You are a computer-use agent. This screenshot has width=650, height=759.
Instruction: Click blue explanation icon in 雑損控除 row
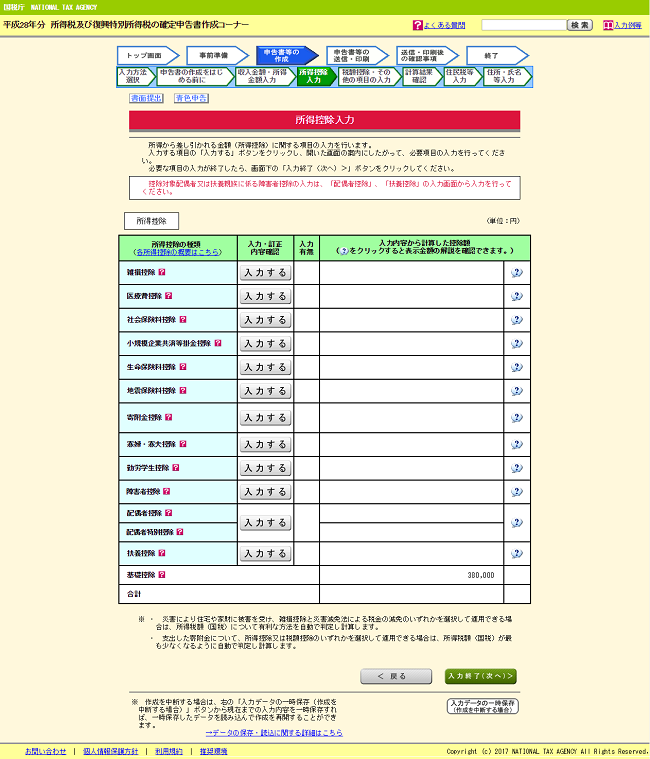[517, 273]
